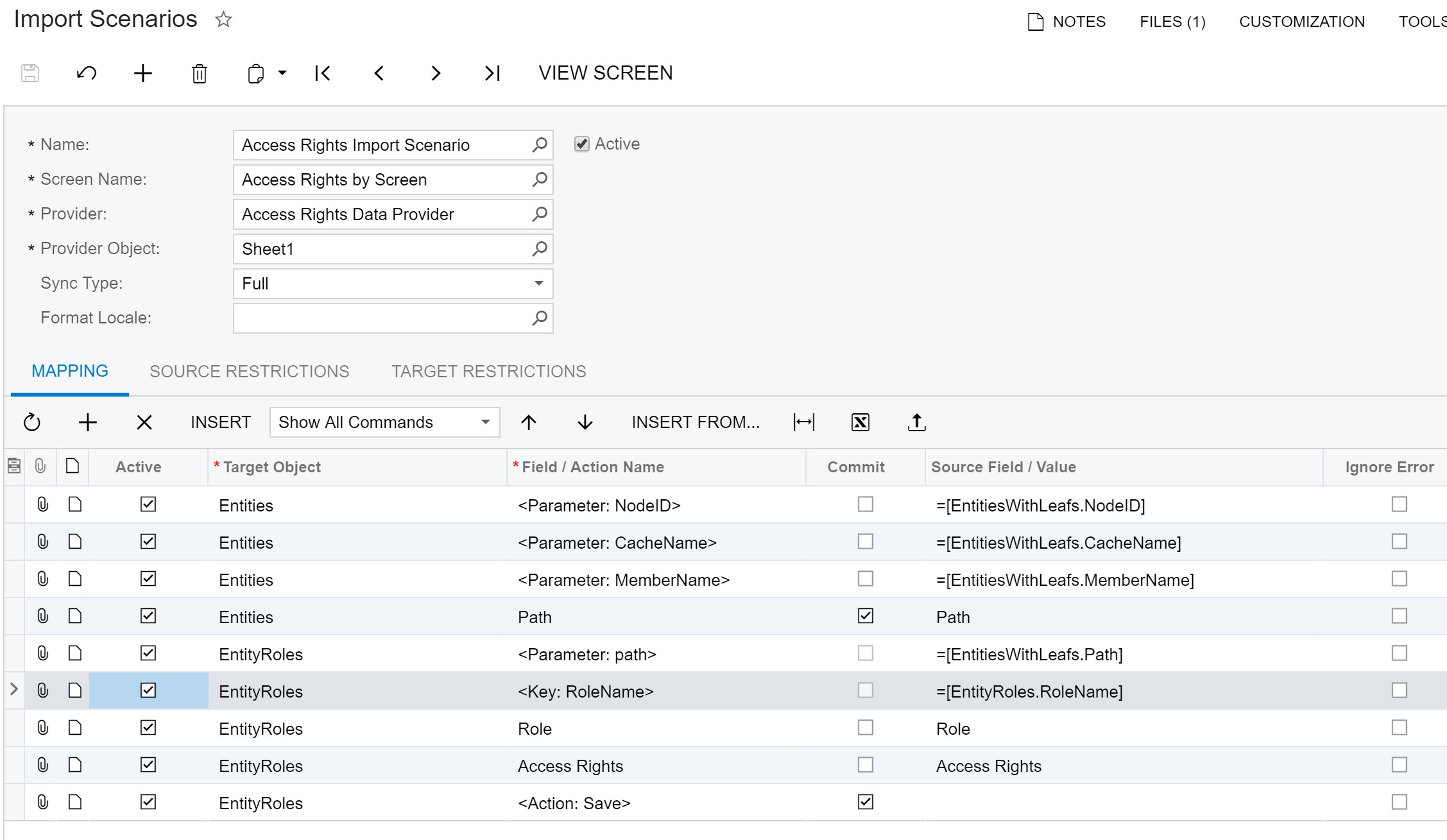
Task: Move the selected mapping row down
Action: pos(585,422)
